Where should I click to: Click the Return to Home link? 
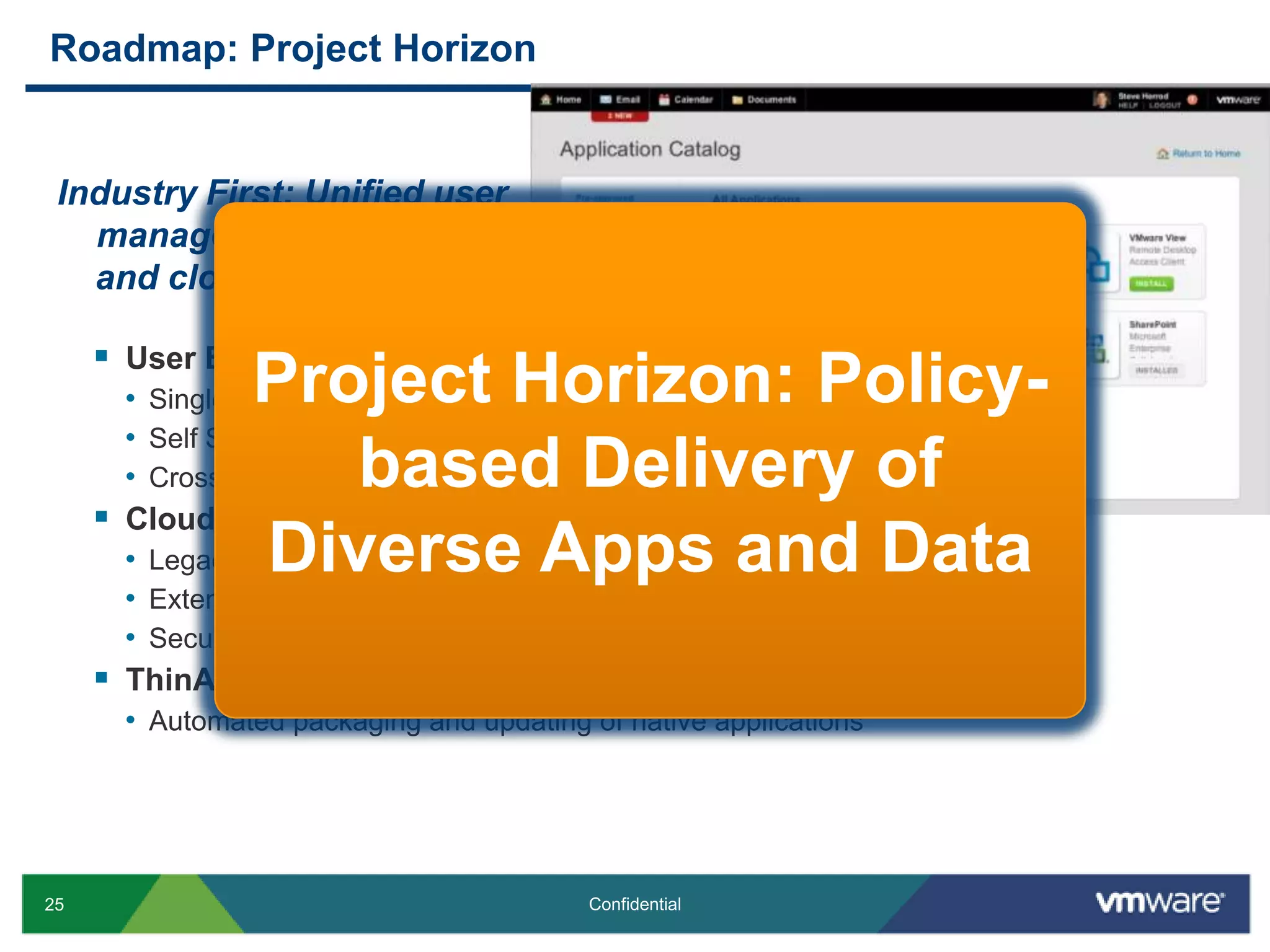tap(1206, 153)
